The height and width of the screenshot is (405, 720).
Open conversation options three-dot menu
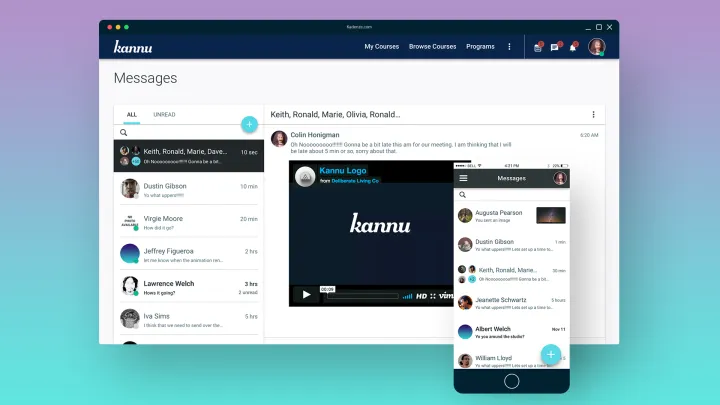tap(593, 115)
